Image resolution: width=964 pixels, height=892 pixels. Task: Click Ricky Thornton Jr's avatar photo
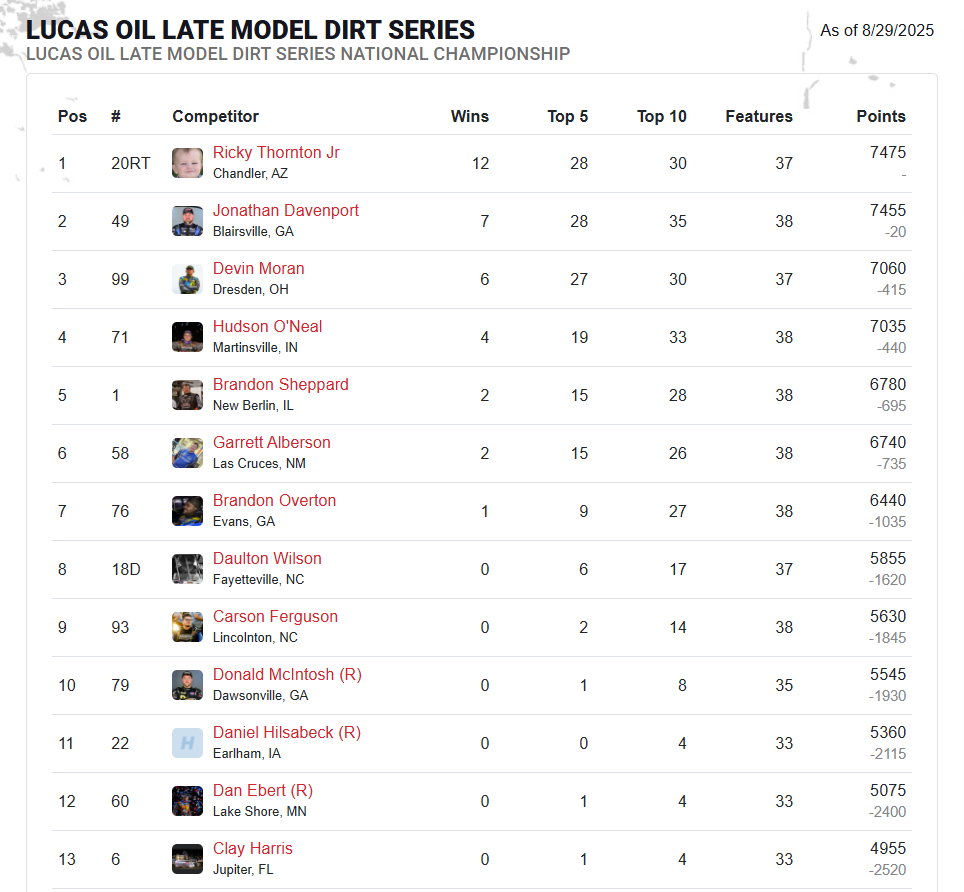tap(187, 163)
